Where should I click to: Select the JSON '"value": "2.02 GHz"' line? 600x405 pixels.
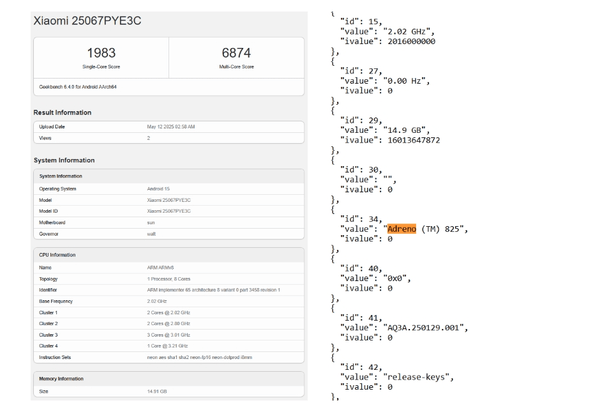(x=387, y=32)
